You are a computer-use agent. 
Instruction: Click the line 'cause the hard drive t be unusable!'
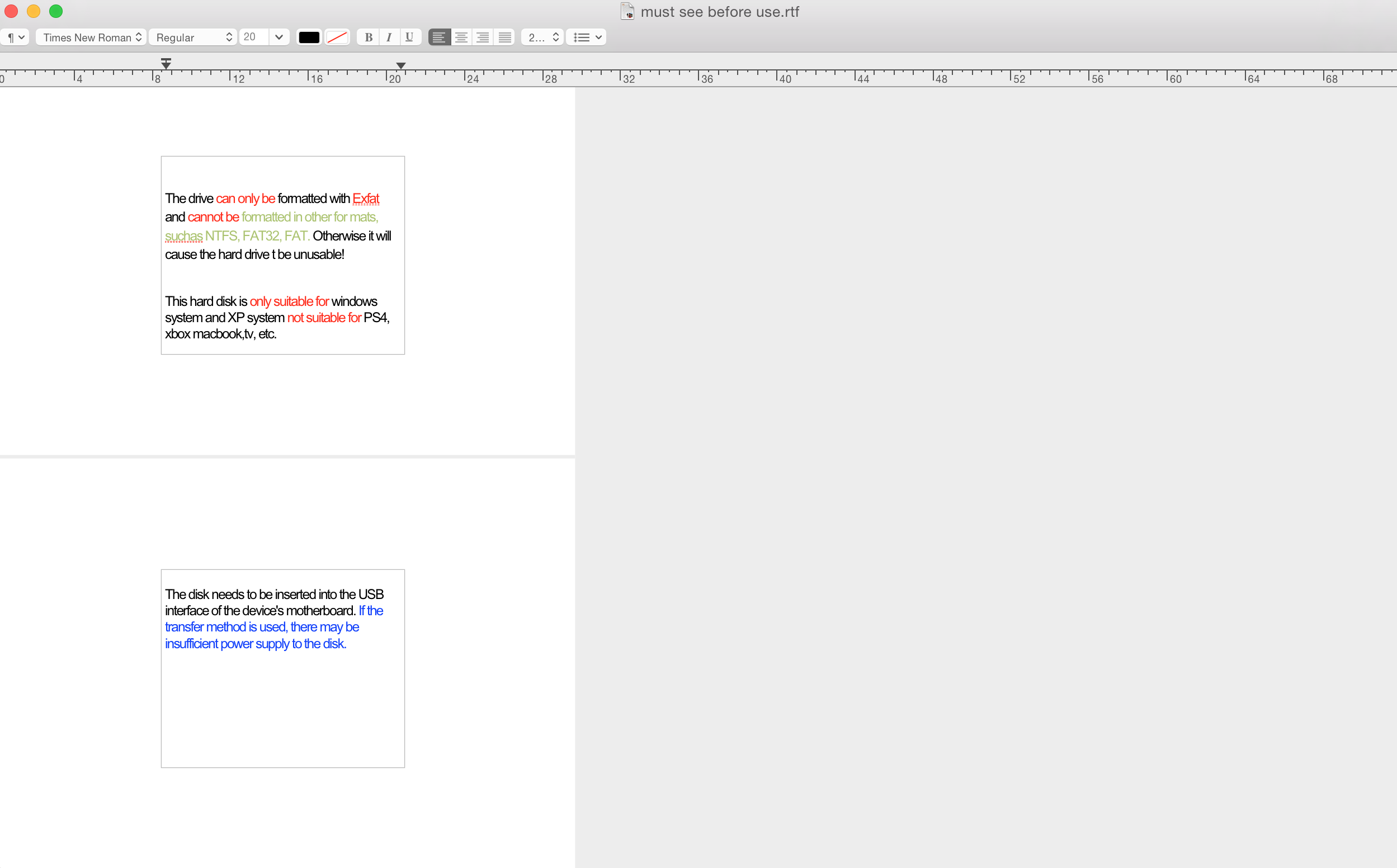coord(255,254)
